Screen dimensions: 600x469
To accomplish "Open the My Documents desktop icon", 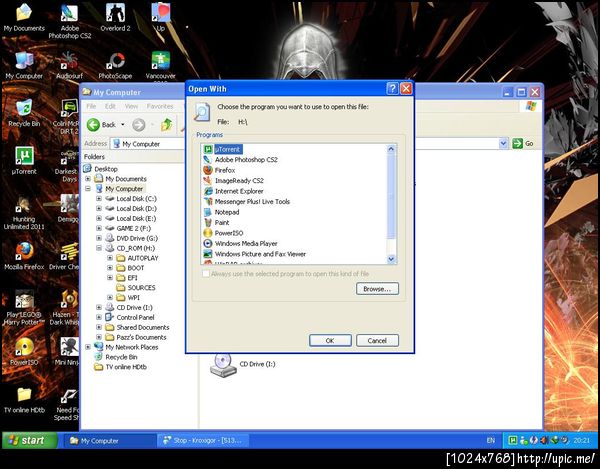I will tap(24, 17).
